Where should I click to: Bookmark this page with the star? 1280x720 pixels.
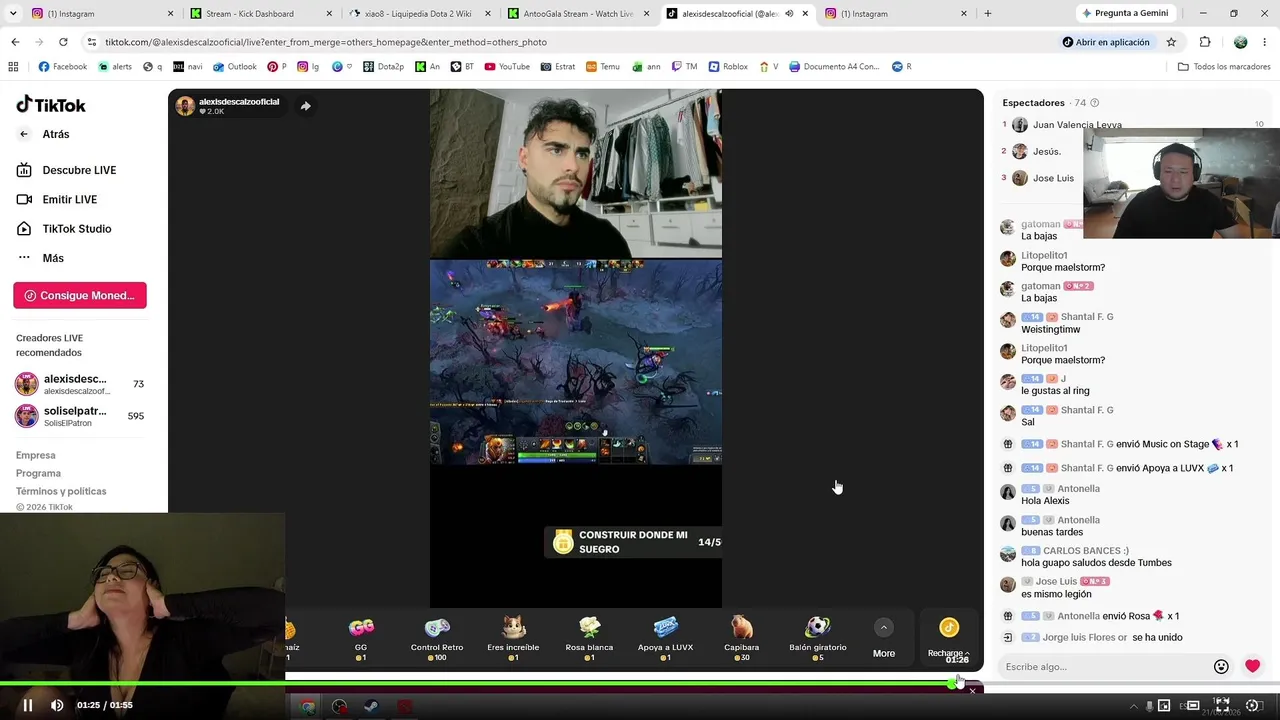click(x=1171, y=42)
